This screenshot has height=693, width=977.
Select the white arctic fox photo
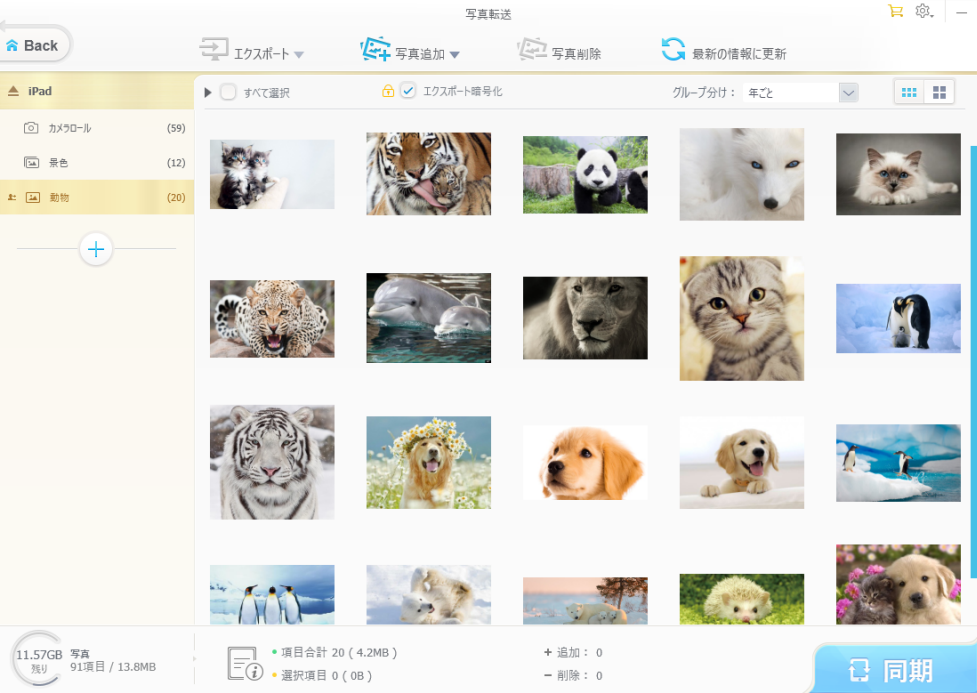(x=741, y=174)
